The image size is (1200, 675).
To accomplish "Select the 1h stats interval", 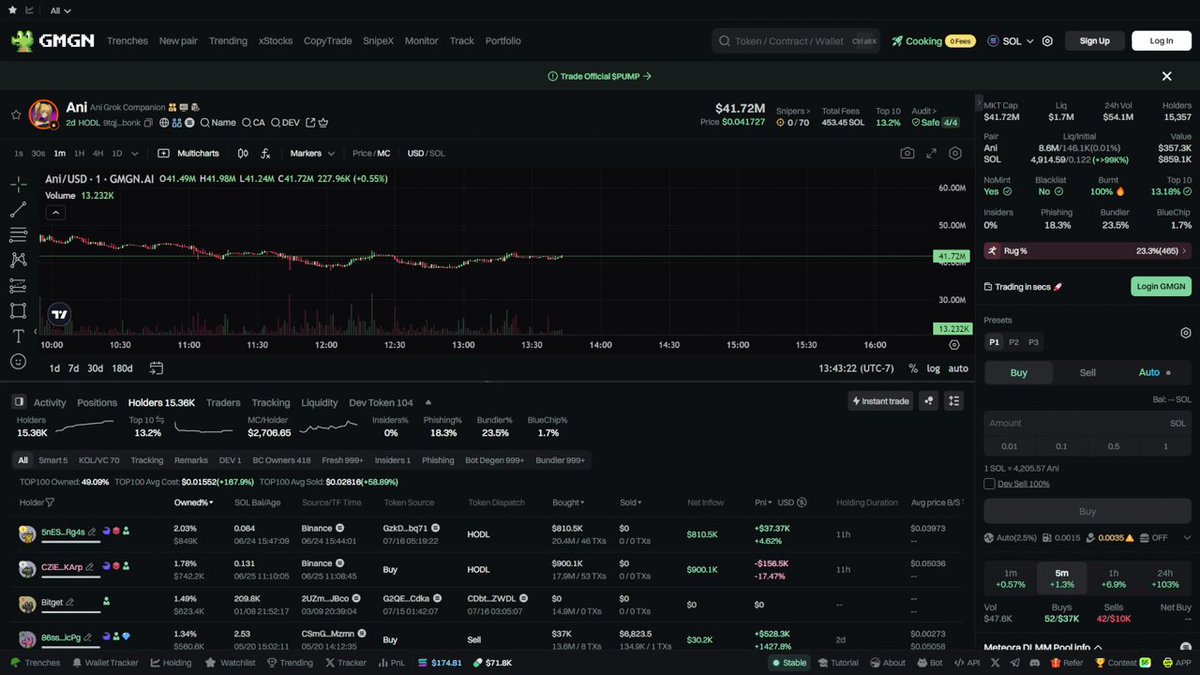I will click(1113, 578).
